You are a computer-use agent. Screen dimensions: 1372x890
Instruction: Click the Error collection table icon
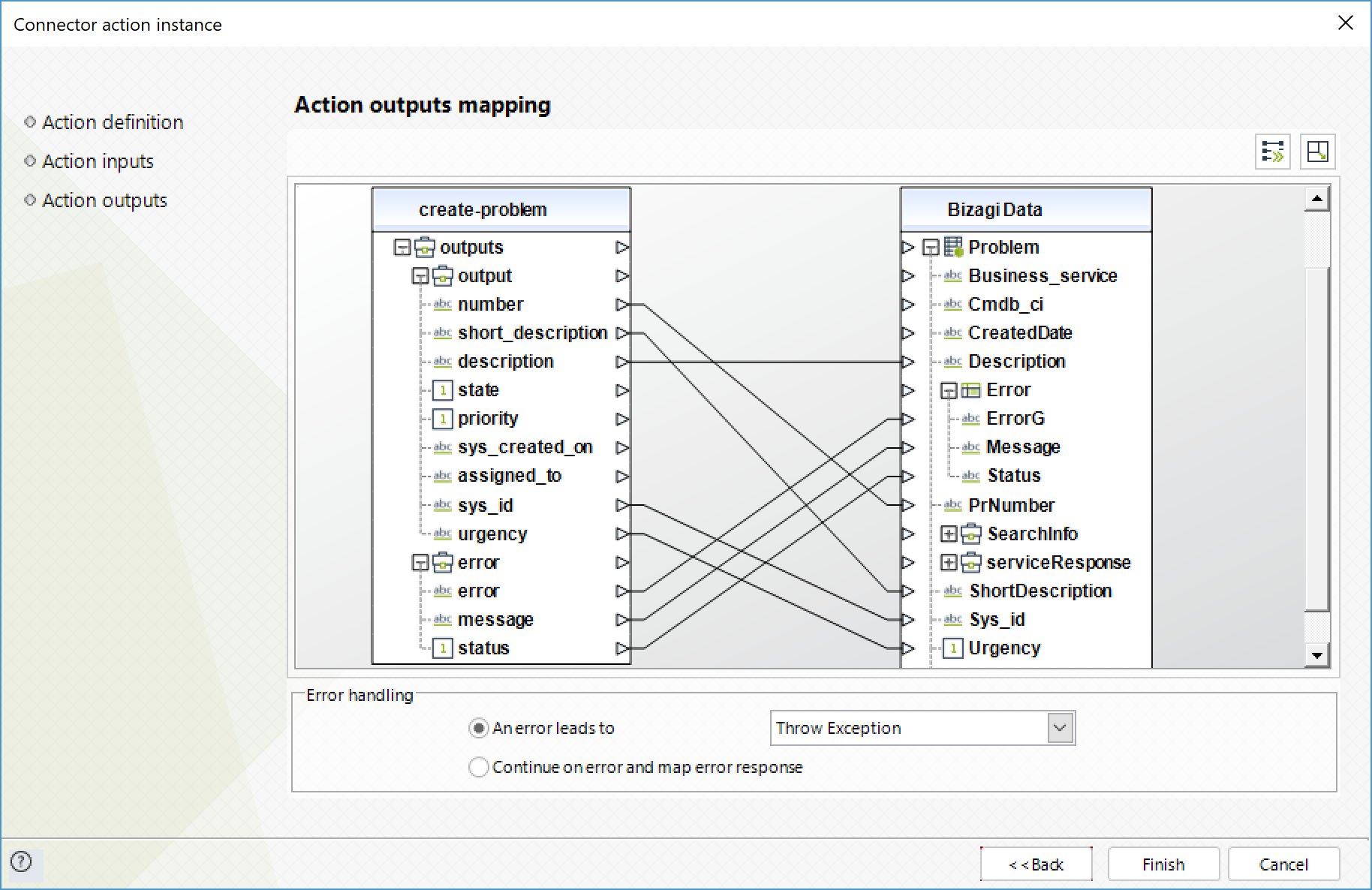(970, 390)
